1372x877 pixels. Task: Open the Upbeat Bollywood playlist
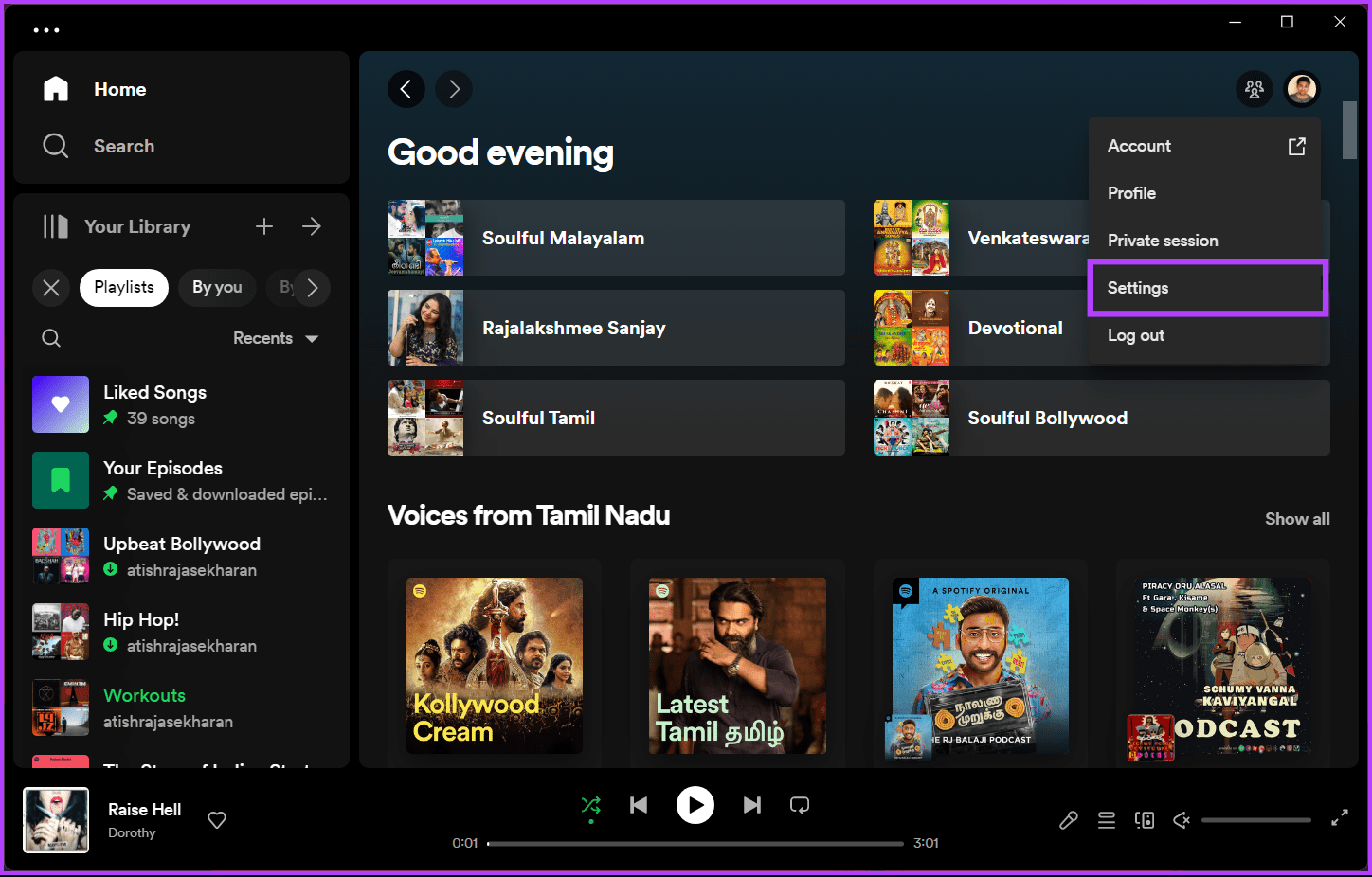pyautogui.click(x=181, y=556)
